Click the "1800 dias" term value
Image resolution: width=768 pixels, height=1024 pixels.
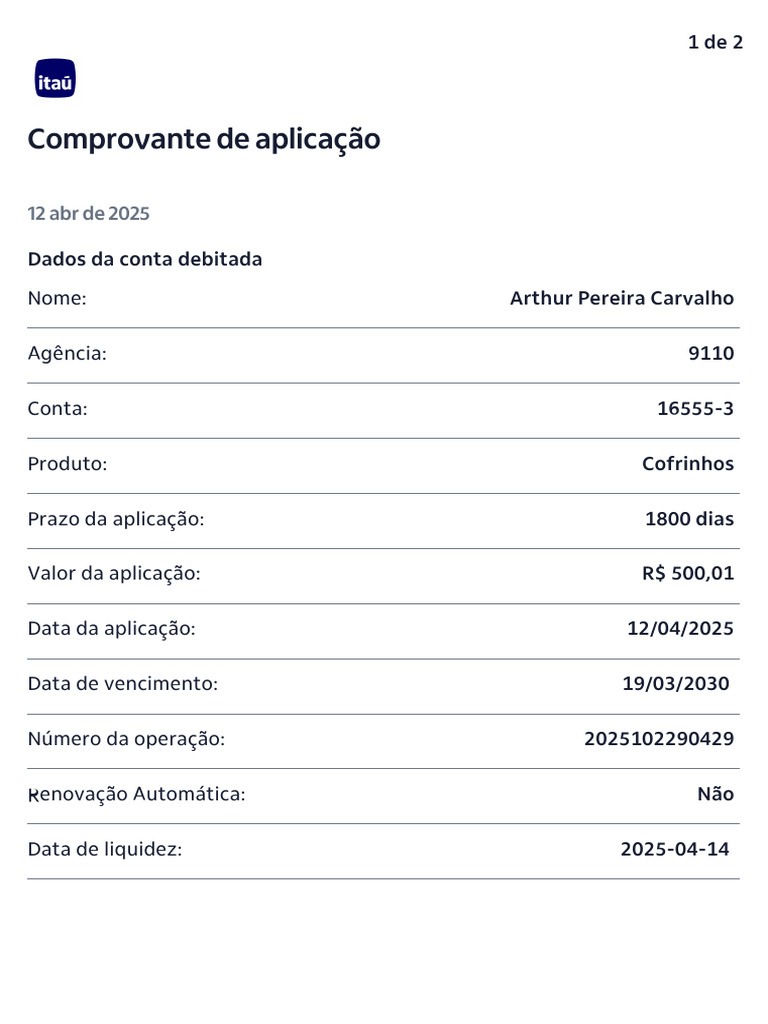coord(689,519)
